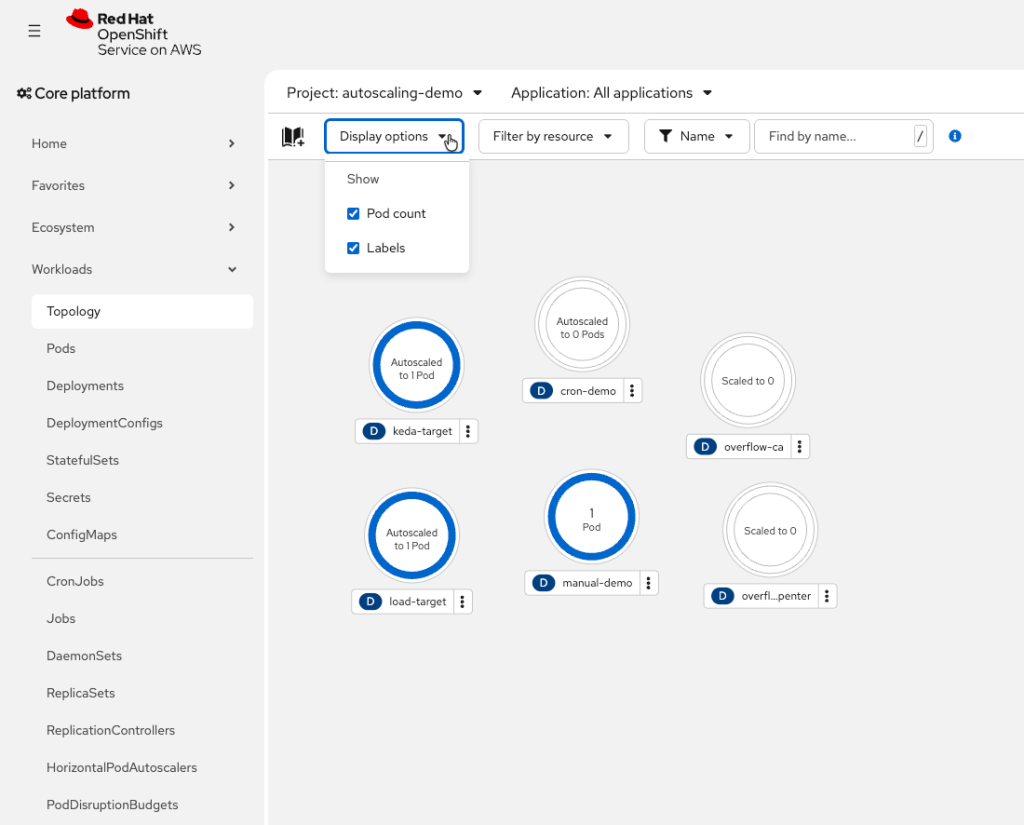Screen dimensions: 1024x825
Task: Click the overflow-ca label text
Action: [x=754, y=447]
